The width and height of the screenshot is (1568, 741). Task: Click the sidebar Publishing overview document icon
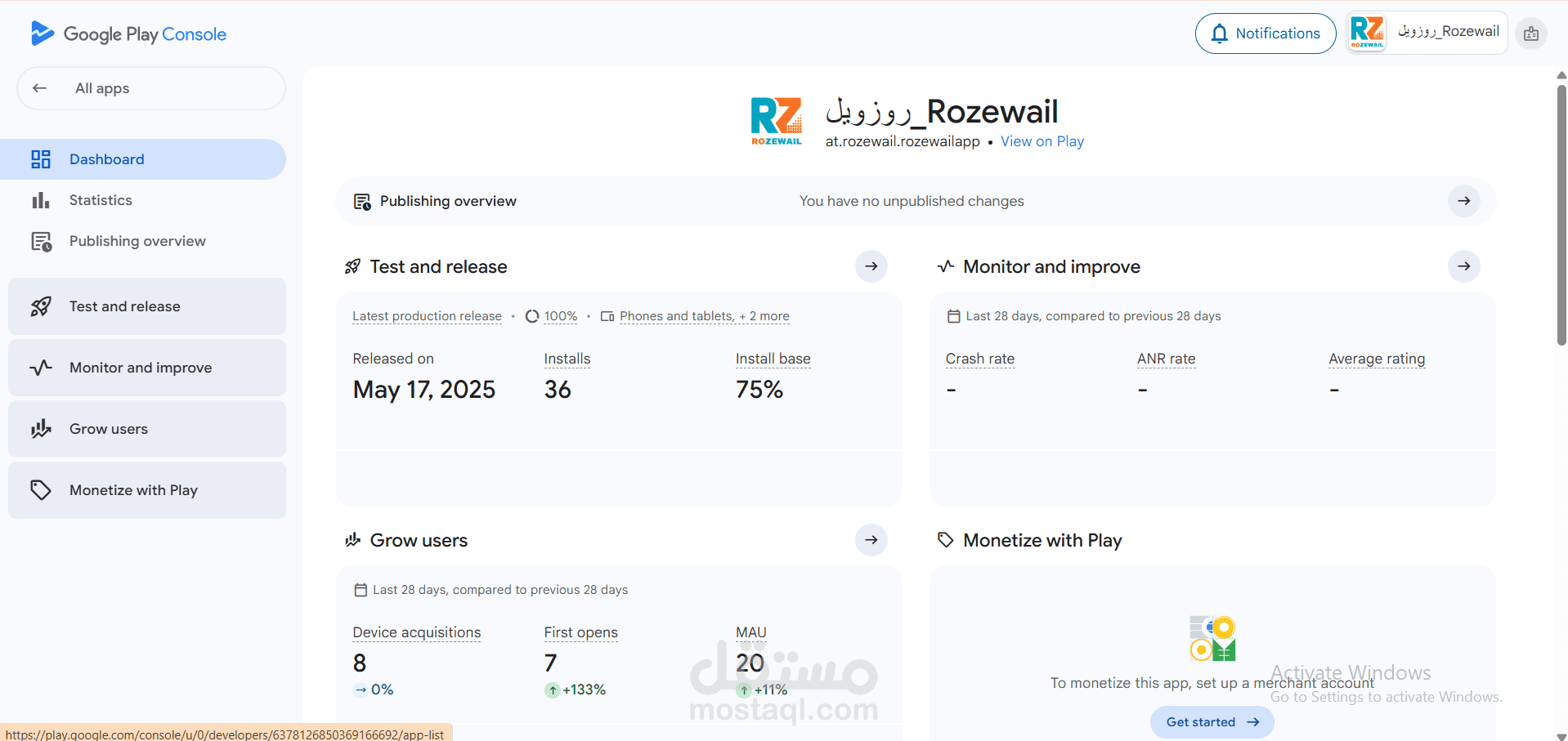coord(41,242)
